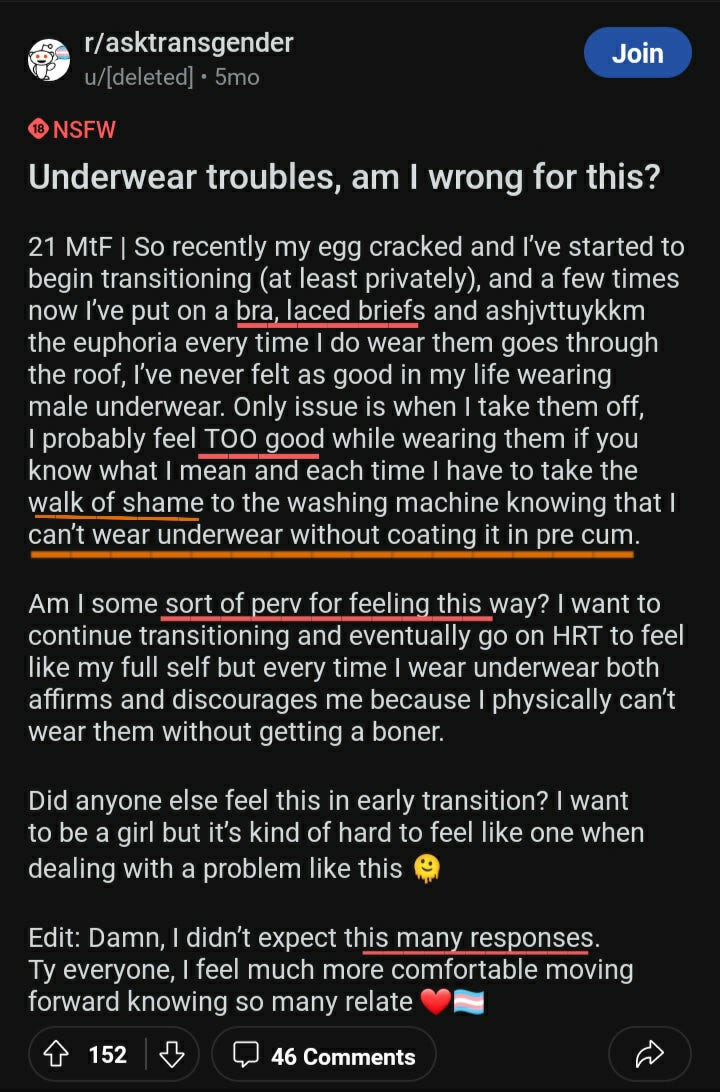Click the 152 vote count
This screenshot has width=720, height=1092.
[x=108, y=1055]
